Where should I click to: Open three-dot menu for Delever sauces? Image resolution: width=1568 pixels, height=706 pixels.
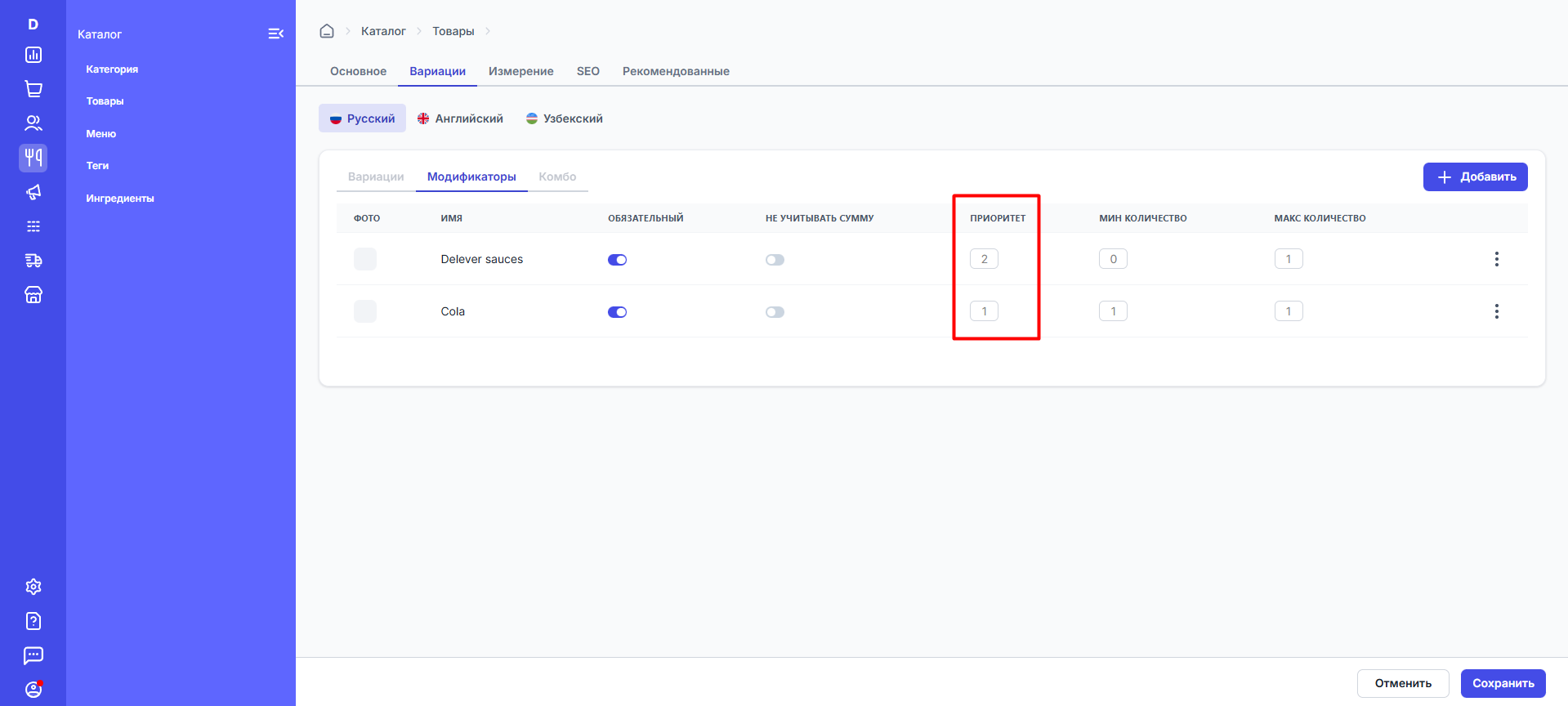click(1496, 259)
